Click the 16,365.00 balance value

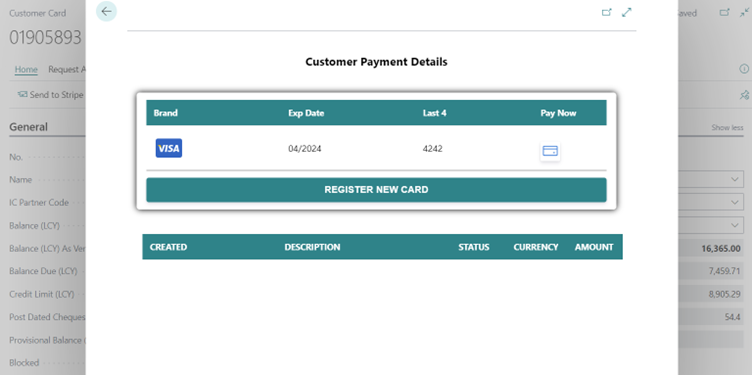click(x=721, y=248)
